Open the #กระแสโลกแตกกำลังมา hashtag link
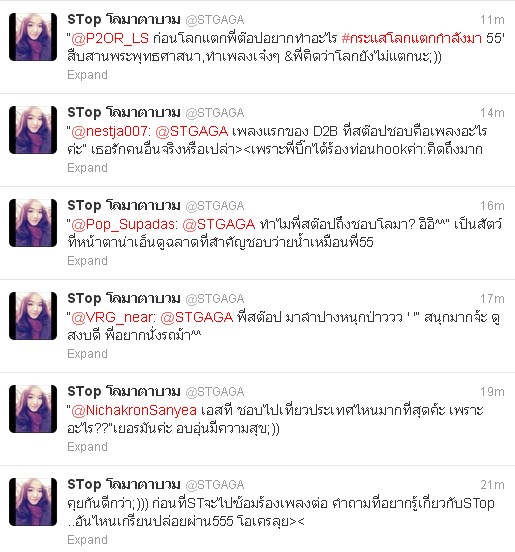The height and width of the screenshot is (552, 515). (412, 38)
